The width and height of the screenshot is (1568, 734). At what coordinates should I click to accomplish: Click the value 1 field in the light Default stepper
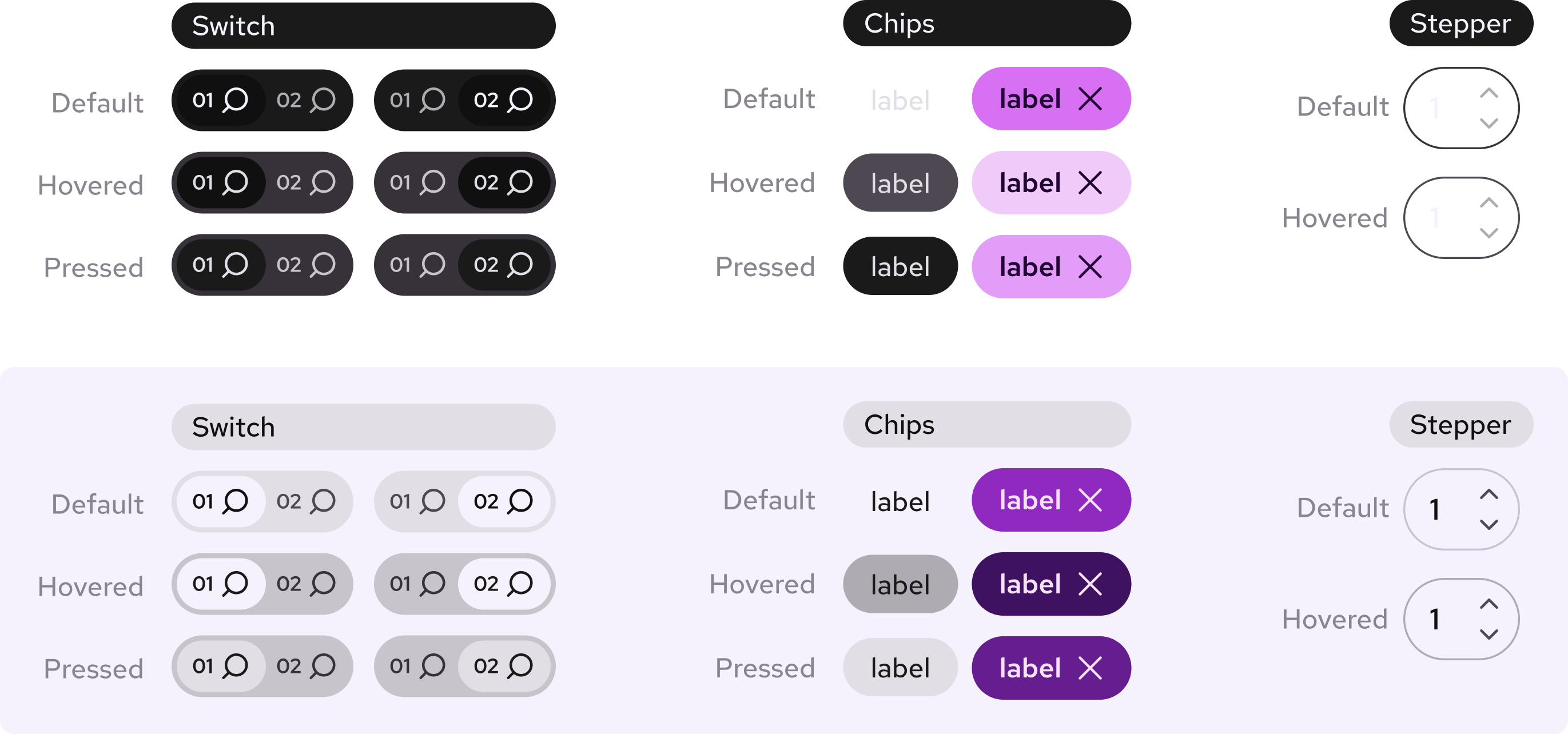(1435, 509)
